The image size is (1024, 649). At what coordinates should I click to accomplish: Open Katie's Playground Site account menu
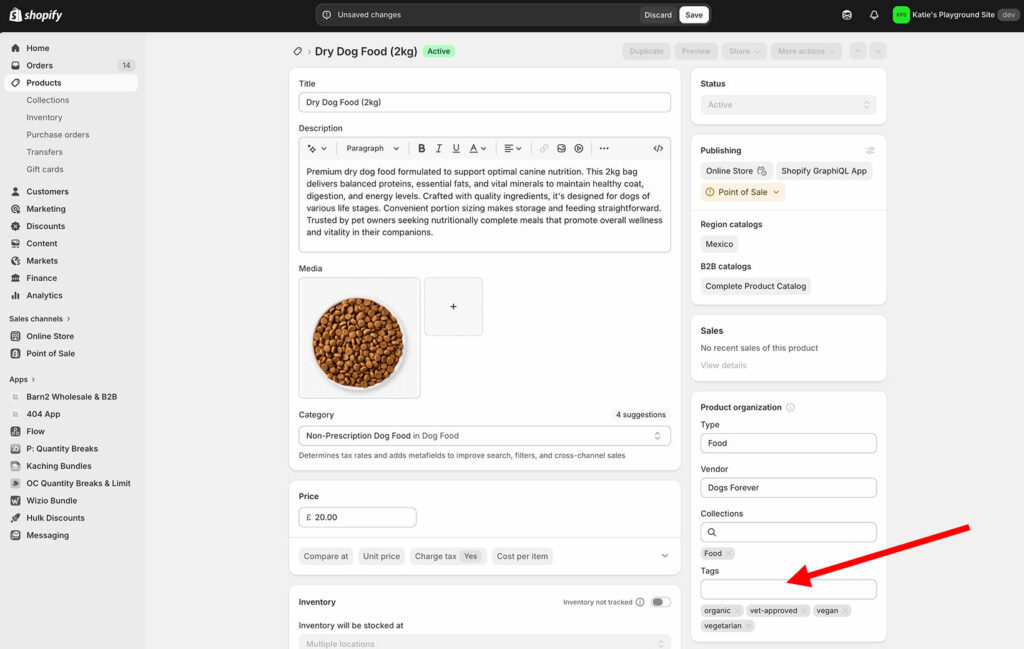tap(955, 14)
